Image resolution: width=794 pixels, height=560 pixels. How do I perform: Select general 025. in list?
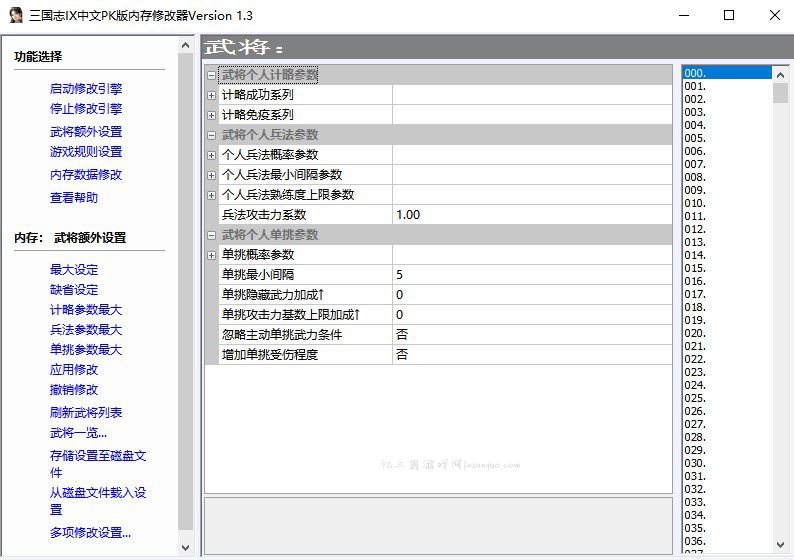[x=727, y=398]
